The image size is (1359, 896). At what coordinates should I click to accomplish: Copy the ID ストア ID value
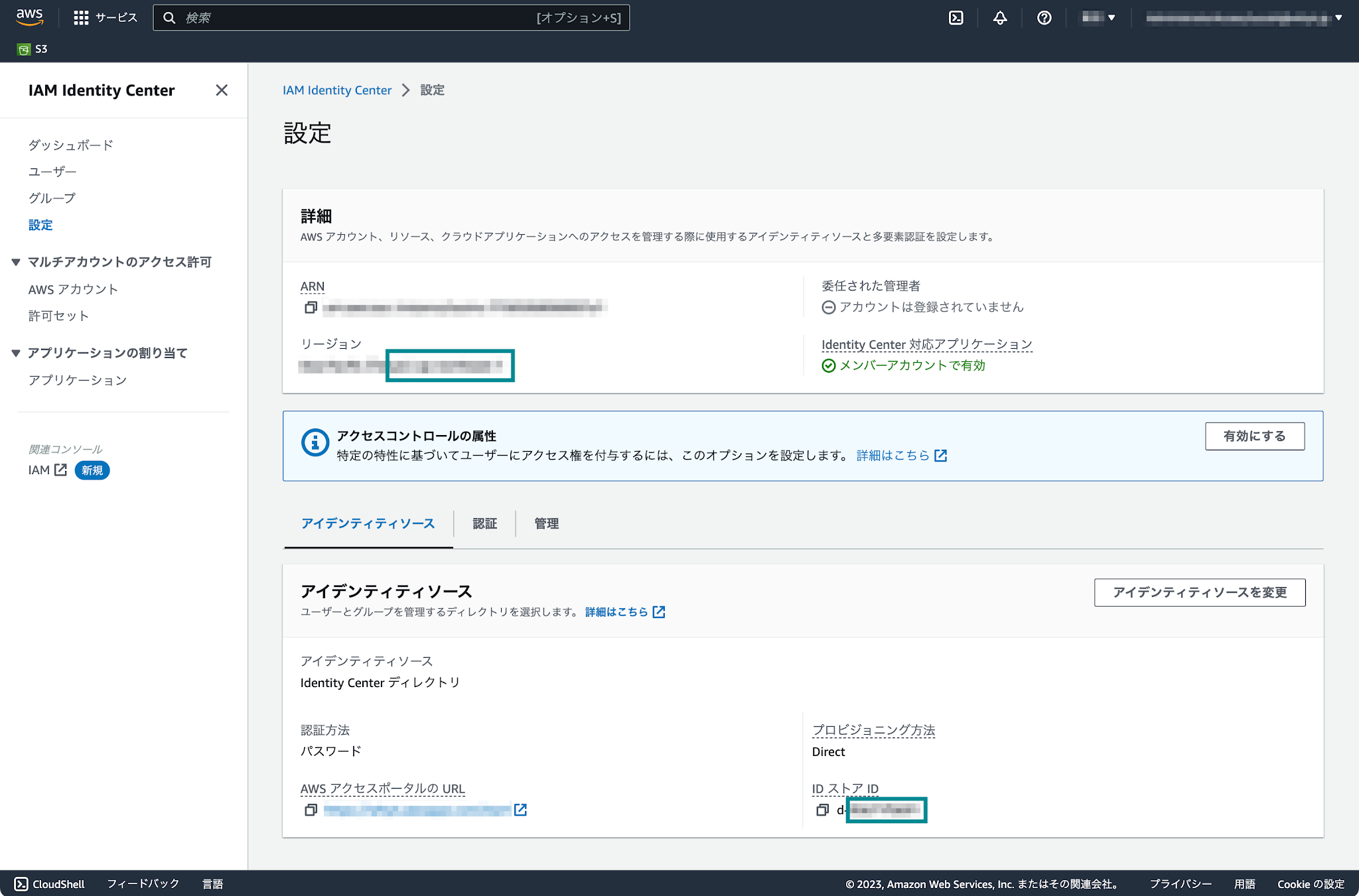(x=822, y=810)
